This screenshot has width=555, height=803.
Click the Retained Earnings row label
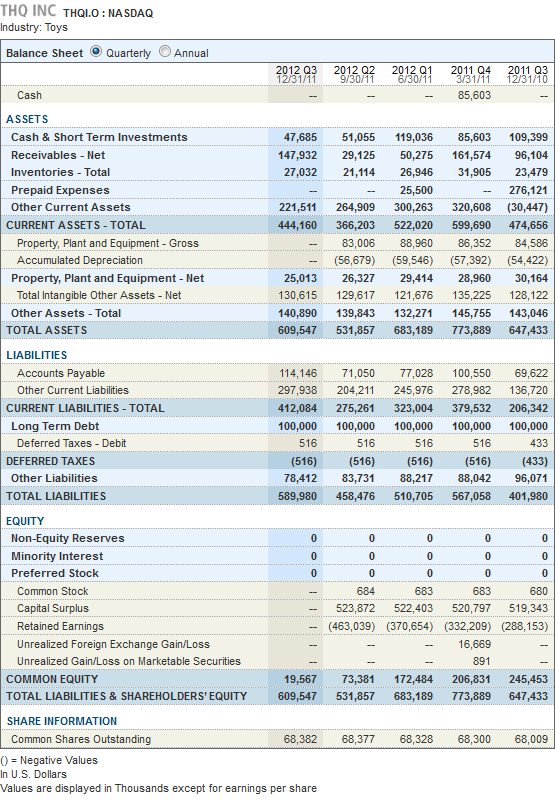pyautogui.click(x=60, y=626)
